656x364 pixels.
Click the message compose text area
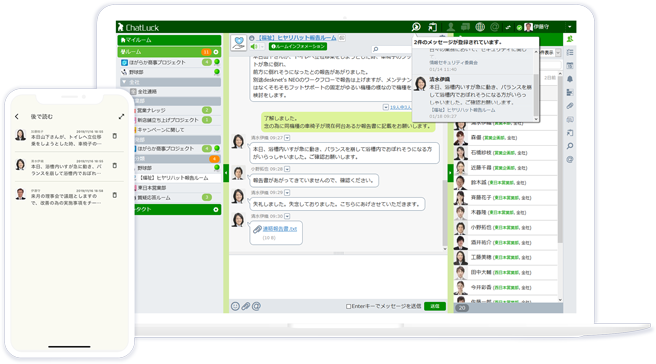[338, 277]
